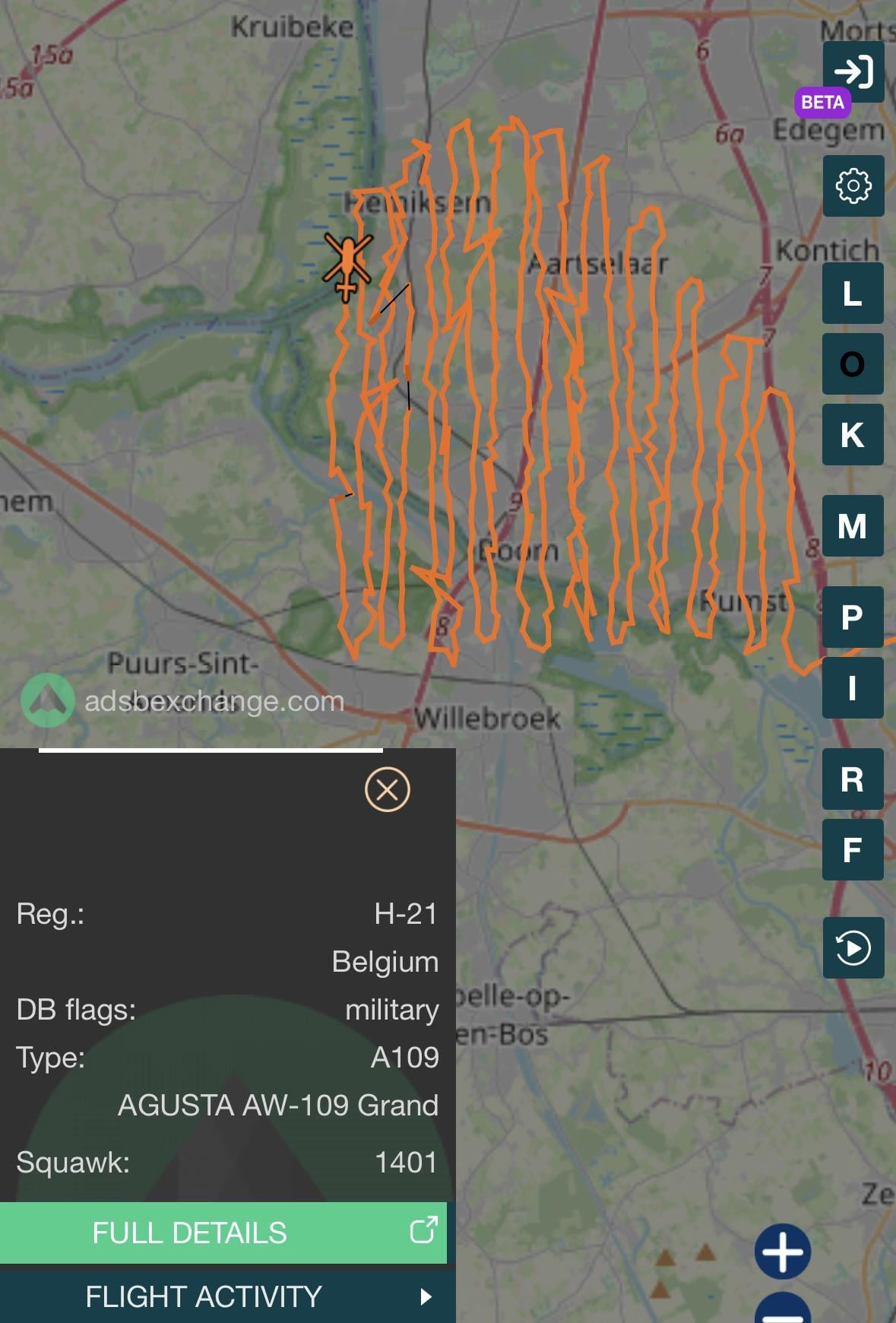Screen dimensions: 896x1323
Task: Expand the FLIGHT ACTIVITY section
Action: (228, 1296)
